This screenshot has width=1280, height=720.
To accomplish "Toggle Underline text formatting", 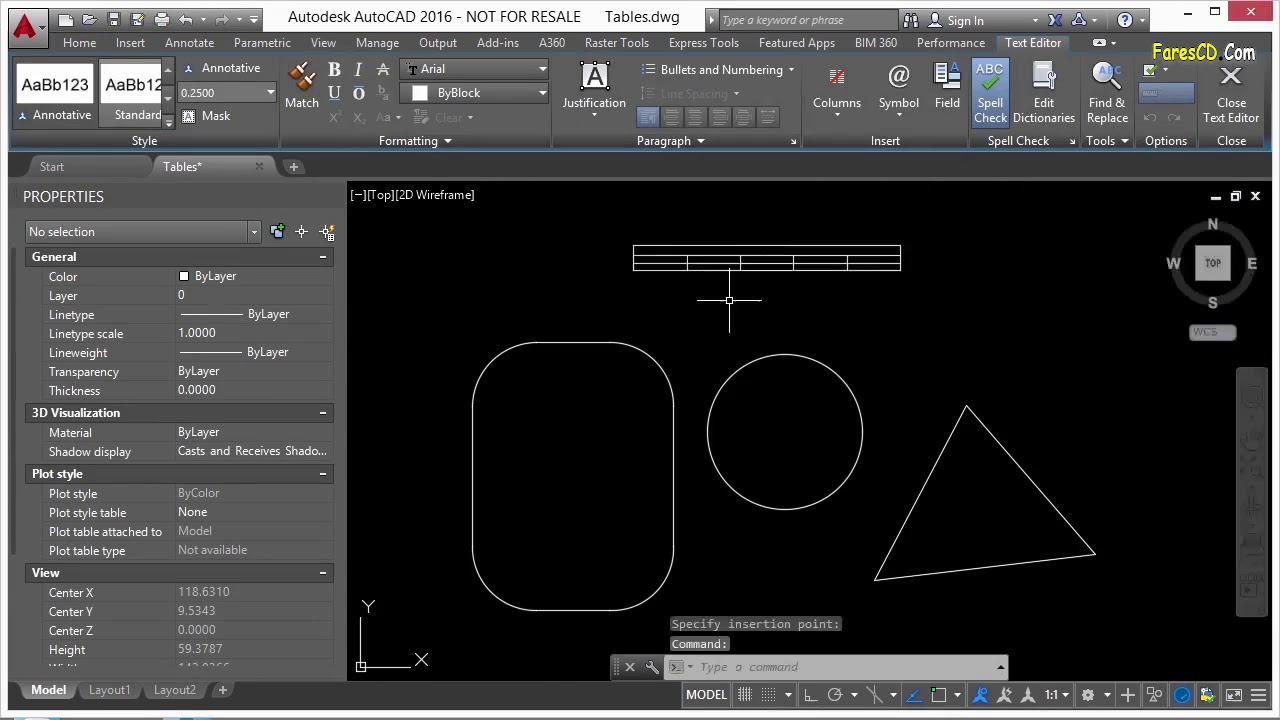I will pyautogui.click(x=334, y=93).
